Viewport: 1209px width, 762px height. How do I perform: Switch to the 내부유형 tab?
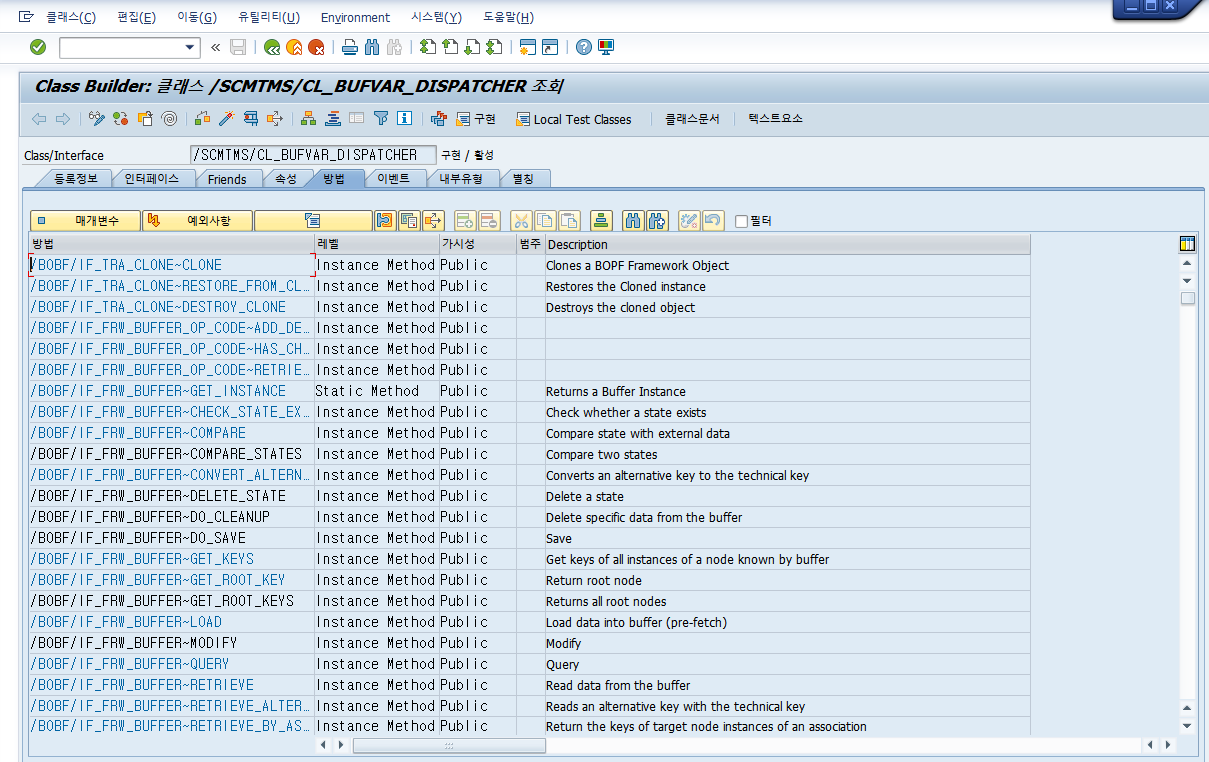pyautogui.click(x=461, y=179)
